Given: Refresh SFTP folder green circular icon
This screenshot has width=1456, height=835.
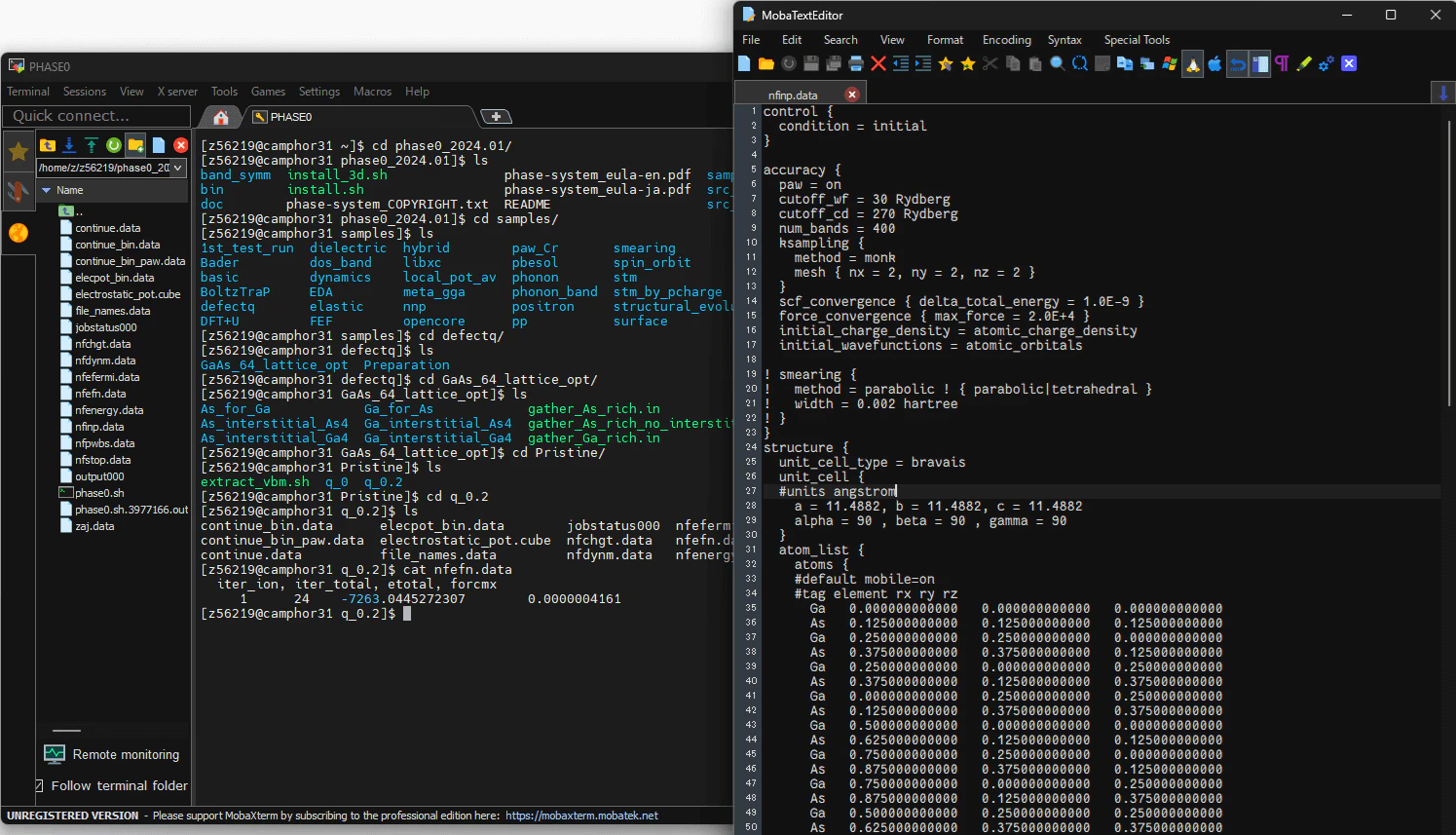Looking at the screenshot, I should 114,145.
